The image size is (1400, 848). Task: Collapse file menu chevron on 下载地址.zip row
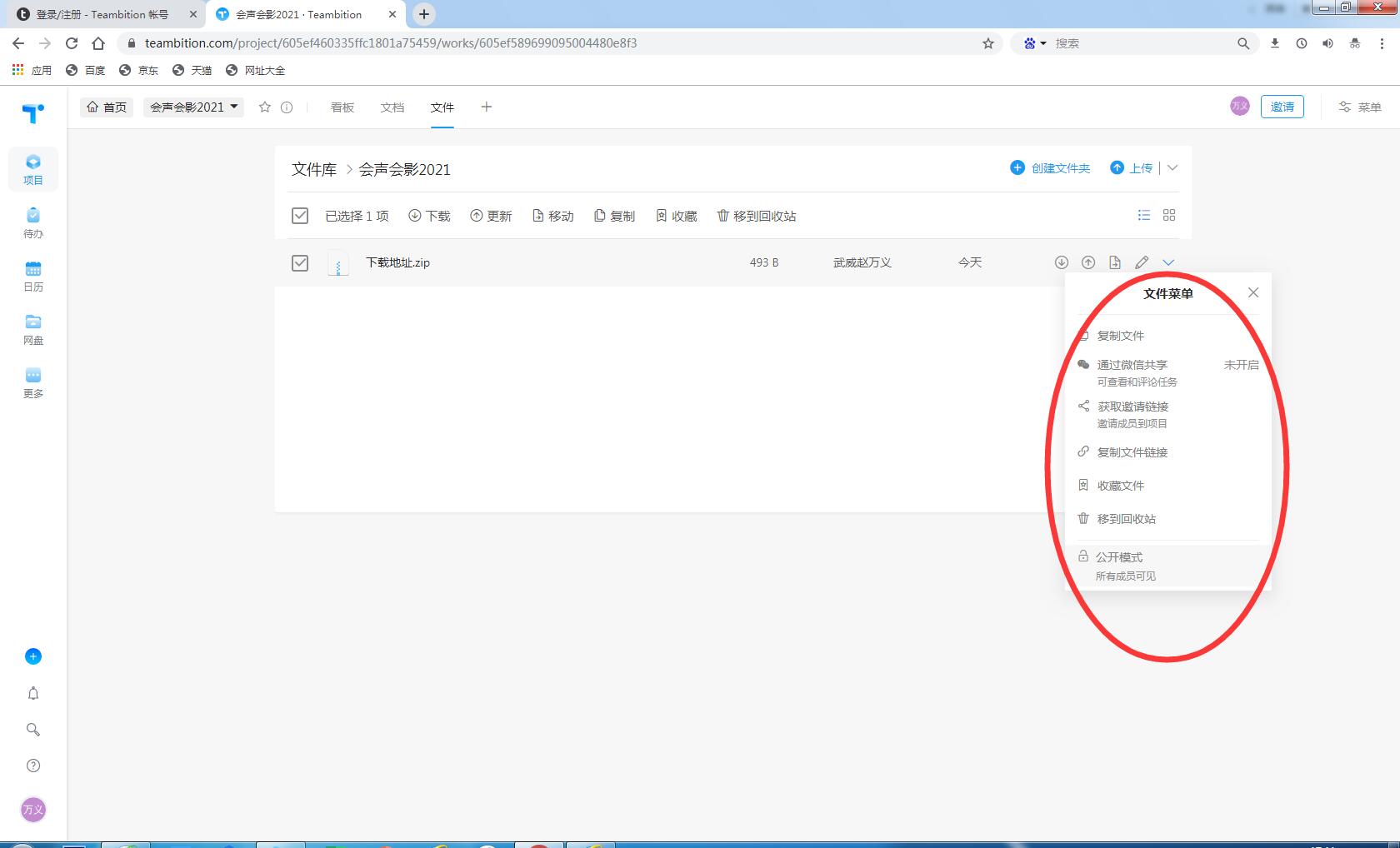coord(1168,262)
